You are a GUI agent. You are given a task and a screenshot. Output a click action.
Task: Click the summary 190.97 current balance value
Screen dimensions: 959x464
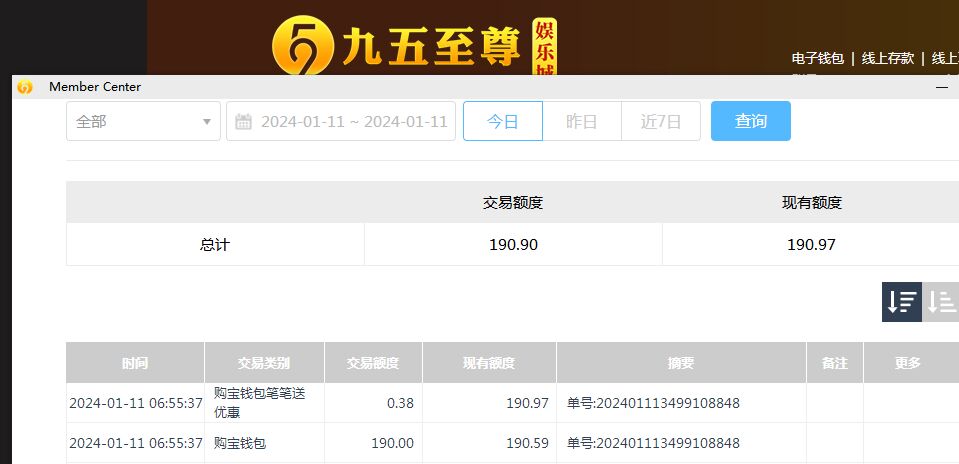point(811,245)
